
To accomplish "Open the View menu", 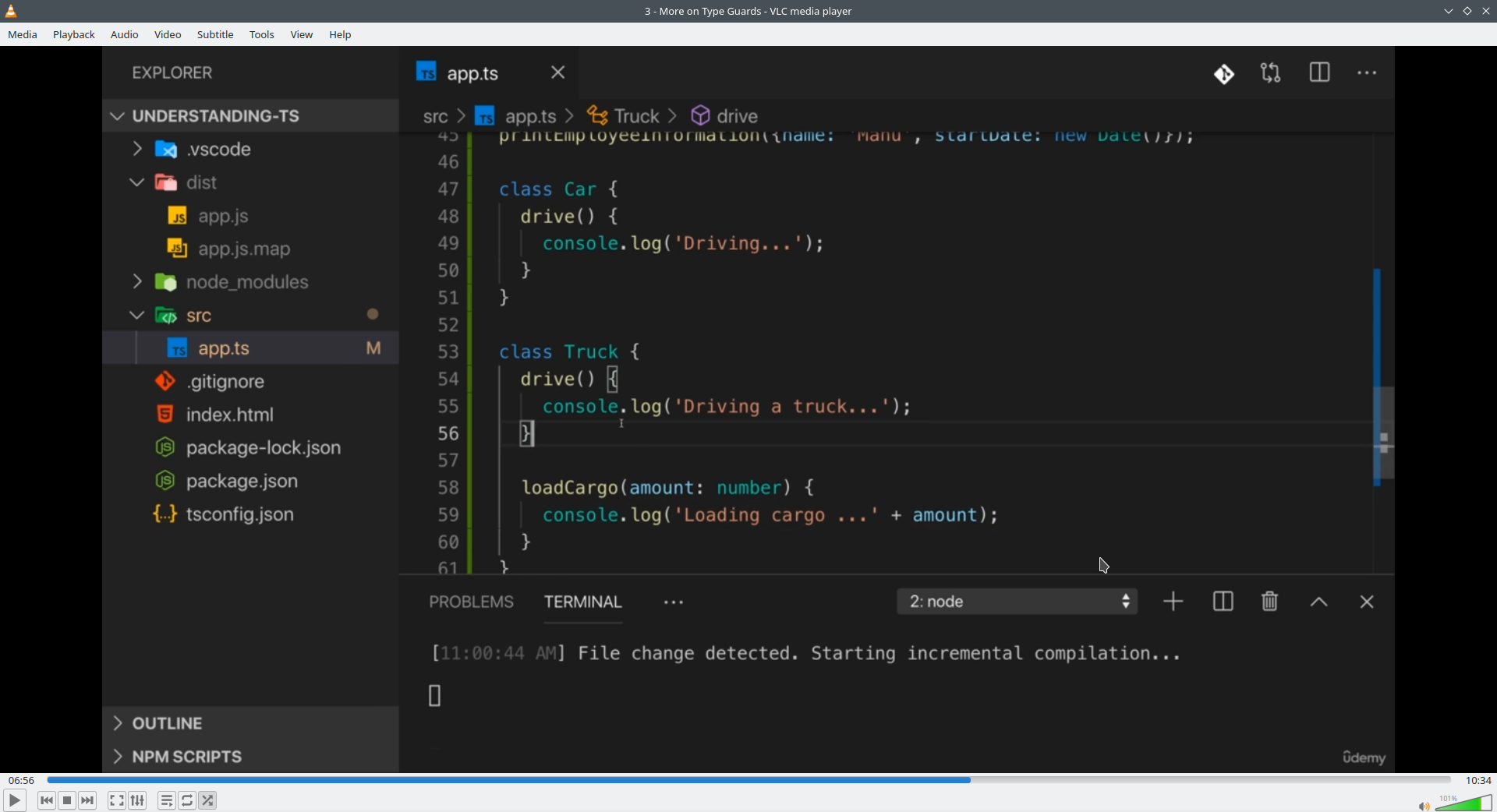I will 302,35.
